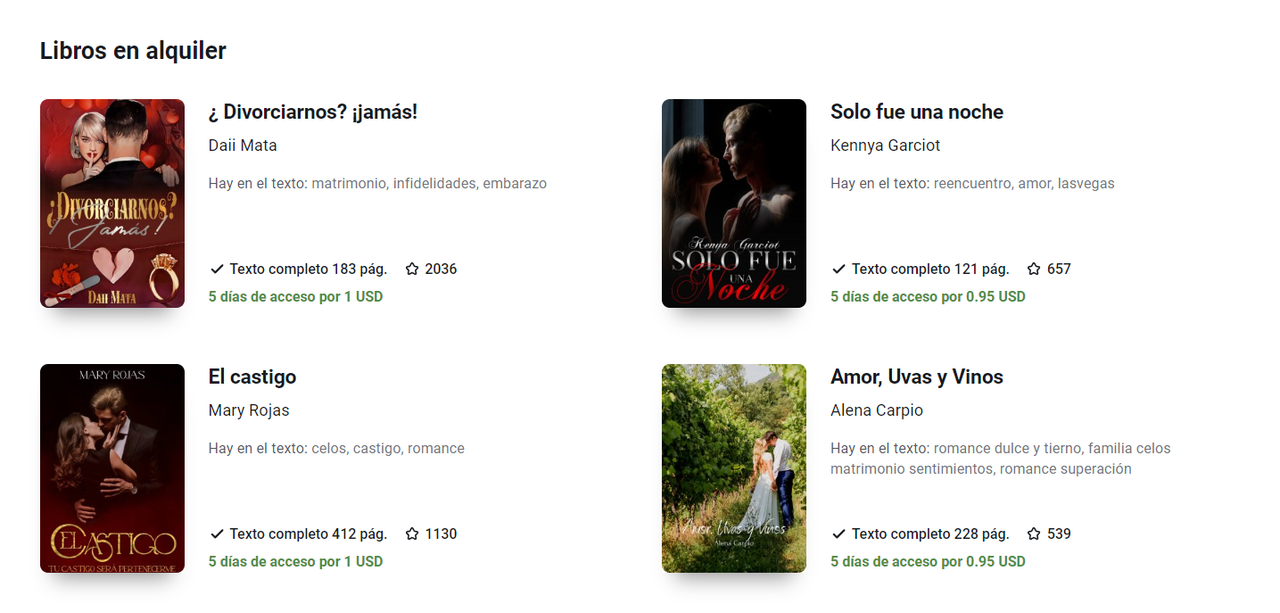Open the '¿ Divorciarnos? ¡jamás!' book cover
Screen dimensions: 1280x613
[x=112, y=203]
